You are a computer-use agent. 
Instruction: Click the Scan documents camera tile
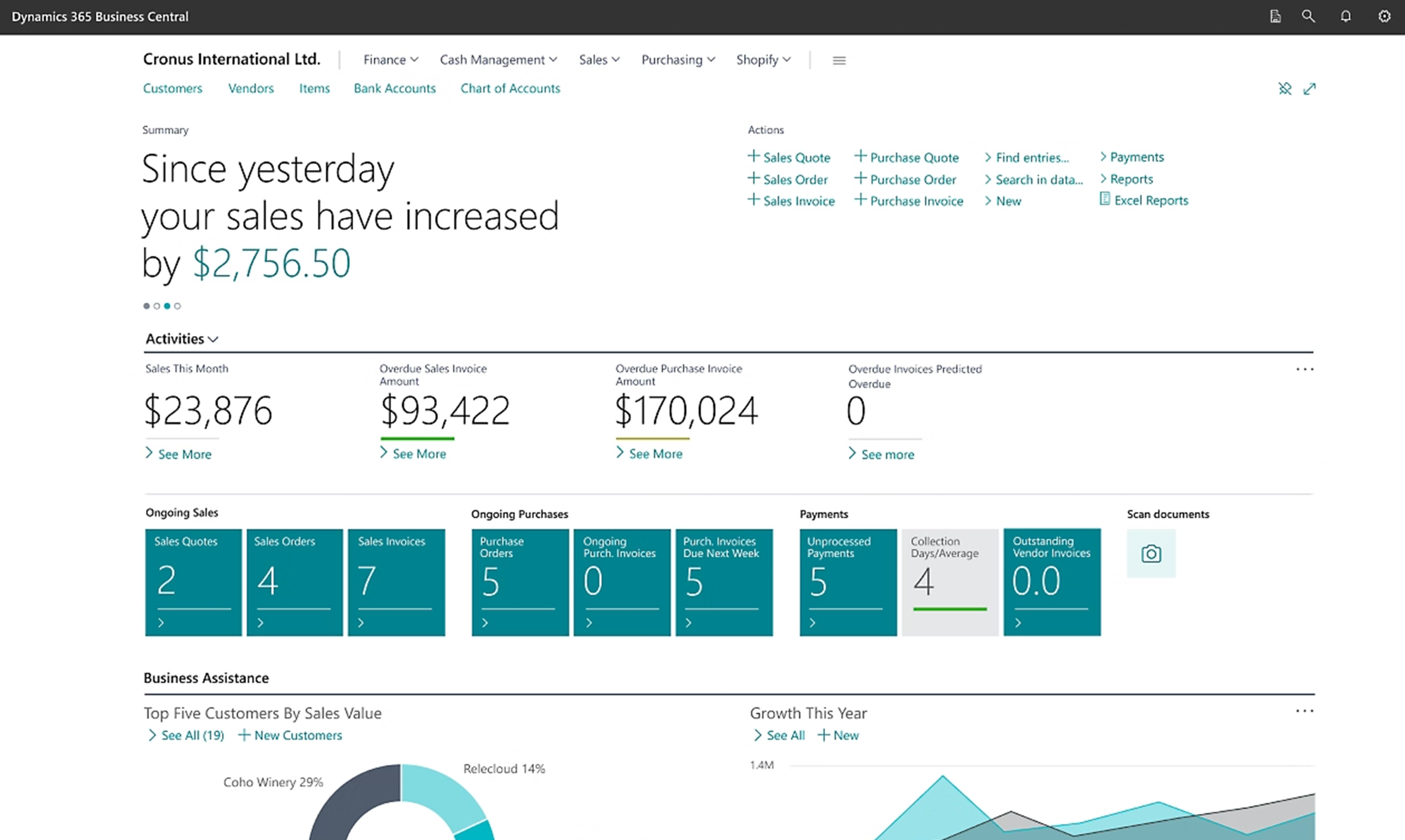pyautogui.click(x=1151, y=553)
